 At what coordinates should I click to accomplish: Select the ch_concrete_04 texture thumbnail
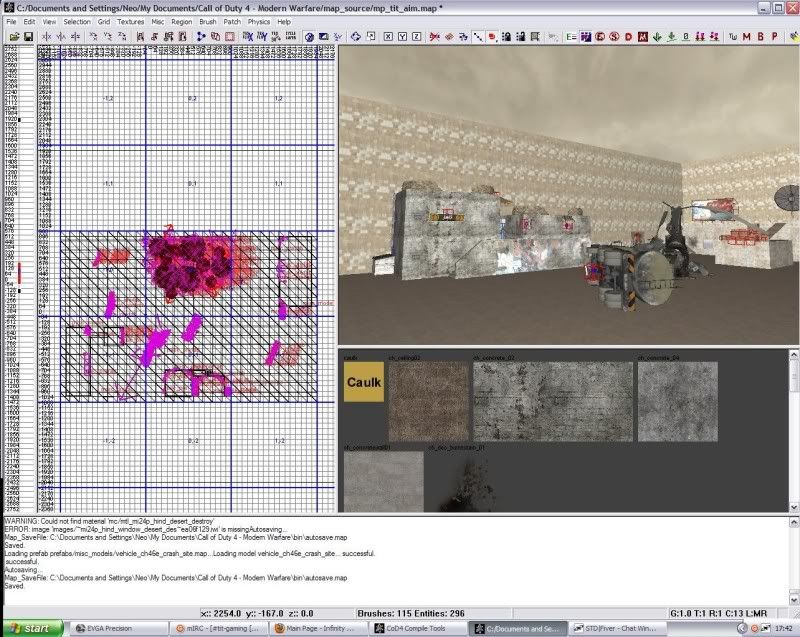(677, 400)
